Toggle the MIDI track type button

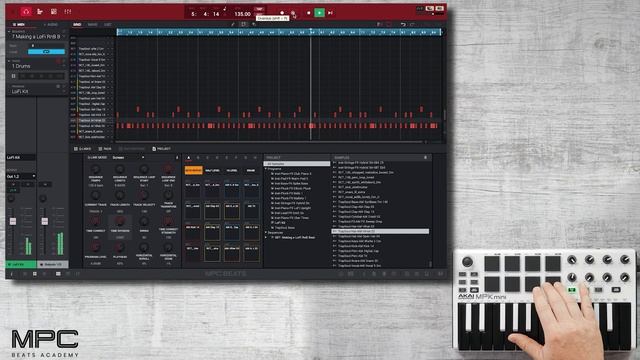(19, 25)
